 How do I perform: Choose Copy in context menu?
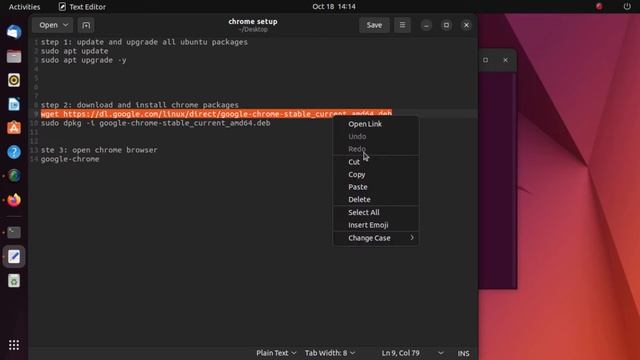[376, 174]
